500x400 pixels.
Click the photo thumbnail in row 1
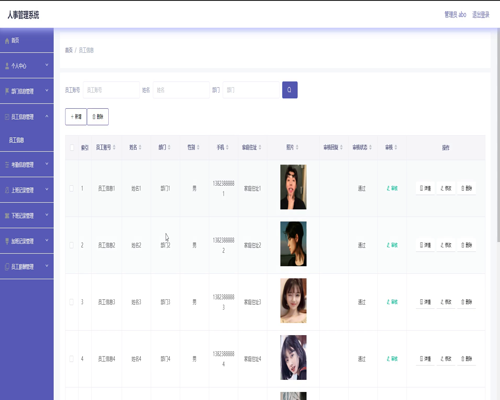pos(293,187)
